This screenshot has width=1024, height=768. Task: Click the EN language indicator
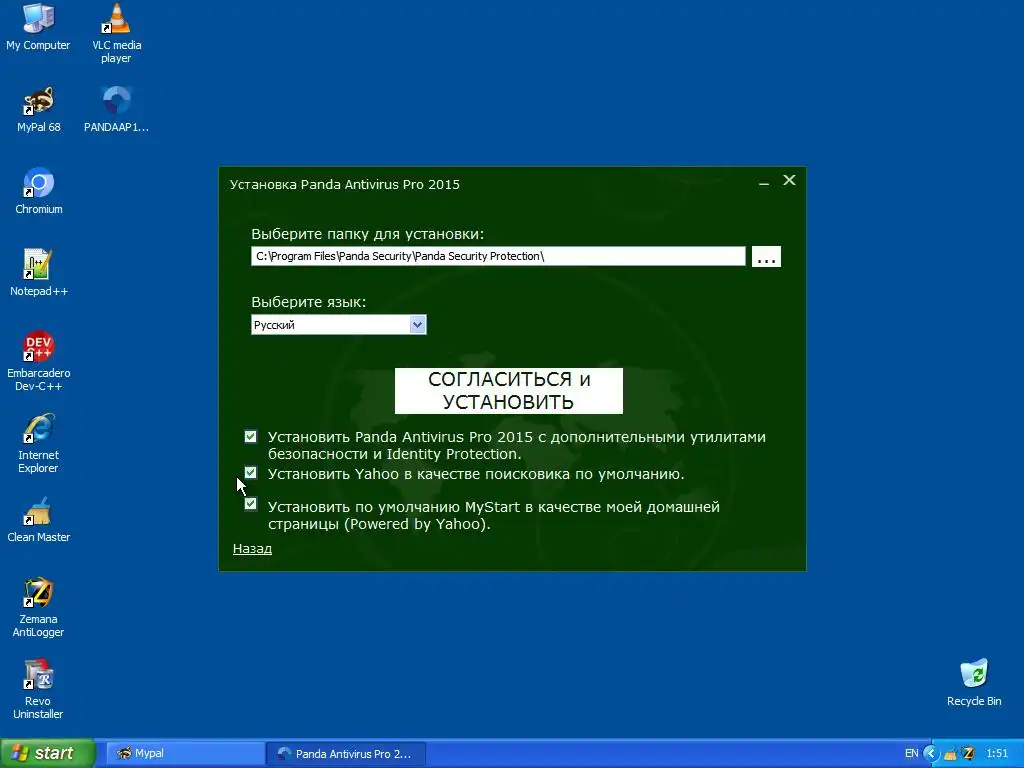click(x=912, y=754)
